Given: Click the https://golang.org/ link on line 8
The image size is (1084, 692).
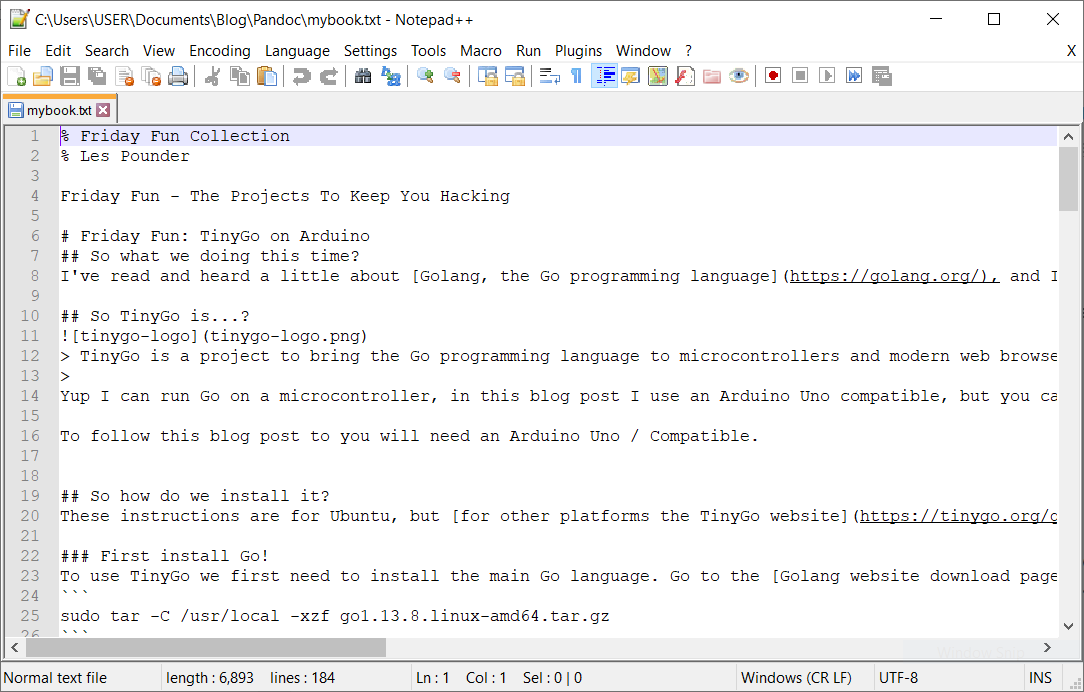Looking at the screenshot, I should click(x=895, y=276).
